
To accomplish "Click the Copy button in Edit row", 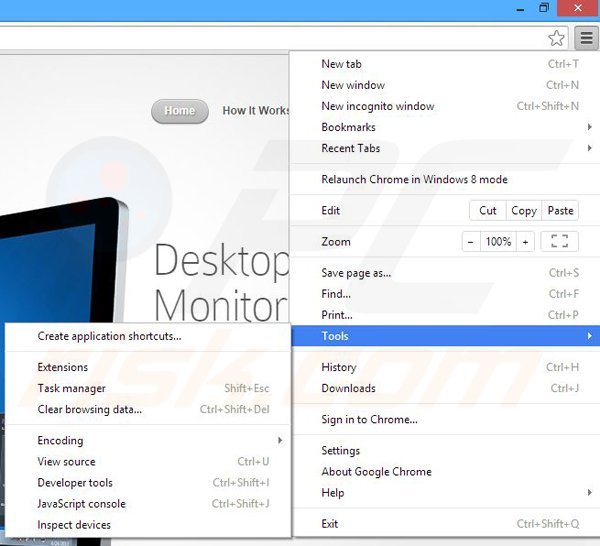I will click(523, 211).
